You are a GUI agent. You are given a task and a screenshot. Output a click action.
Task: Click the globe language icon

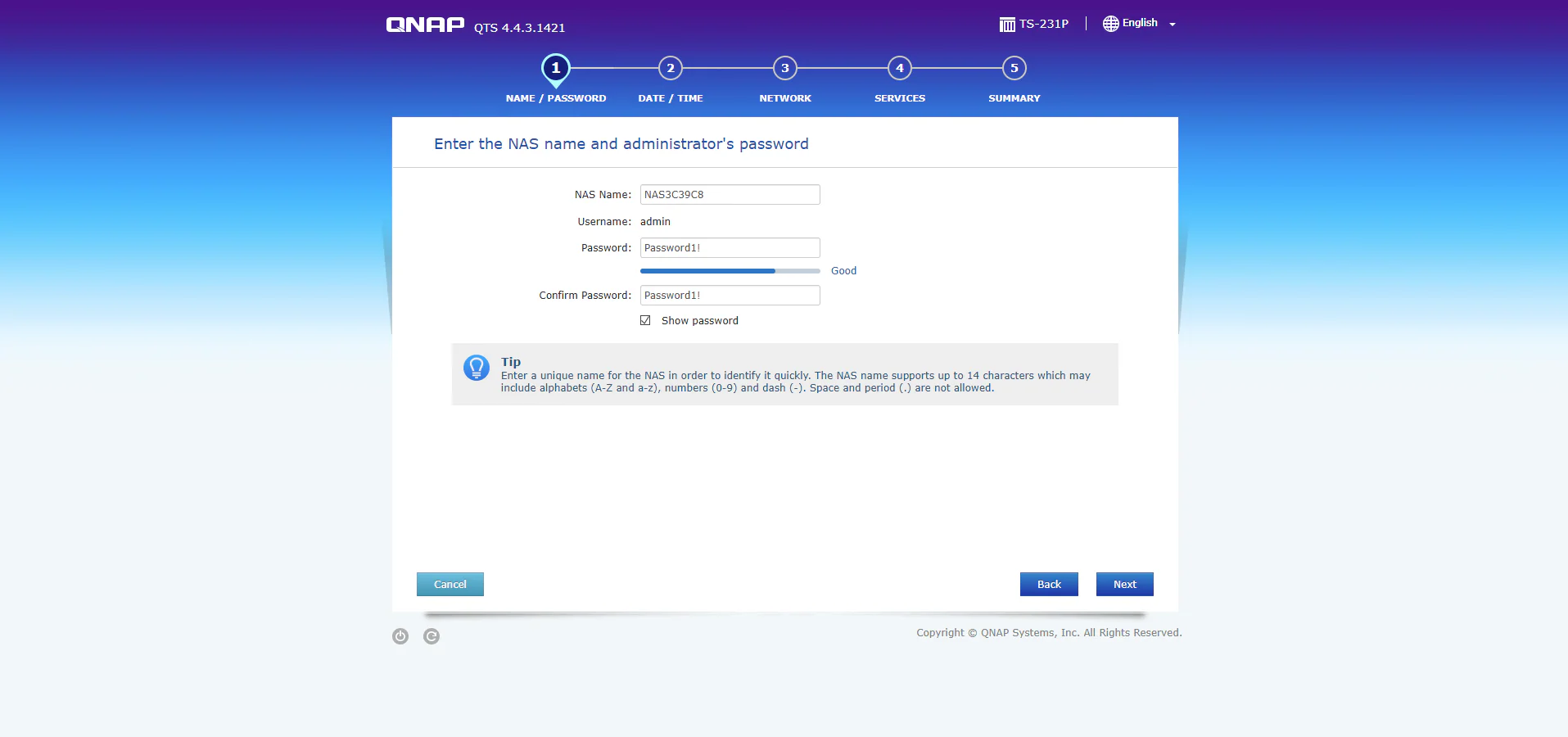tap(1110, 24)
